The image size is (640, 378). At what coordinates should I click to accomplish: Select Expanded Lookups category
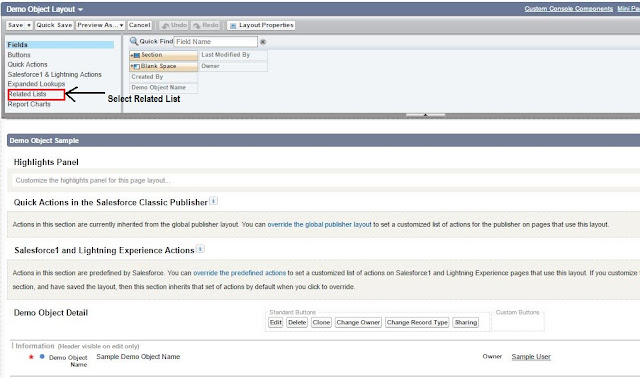tap(36, 84)
